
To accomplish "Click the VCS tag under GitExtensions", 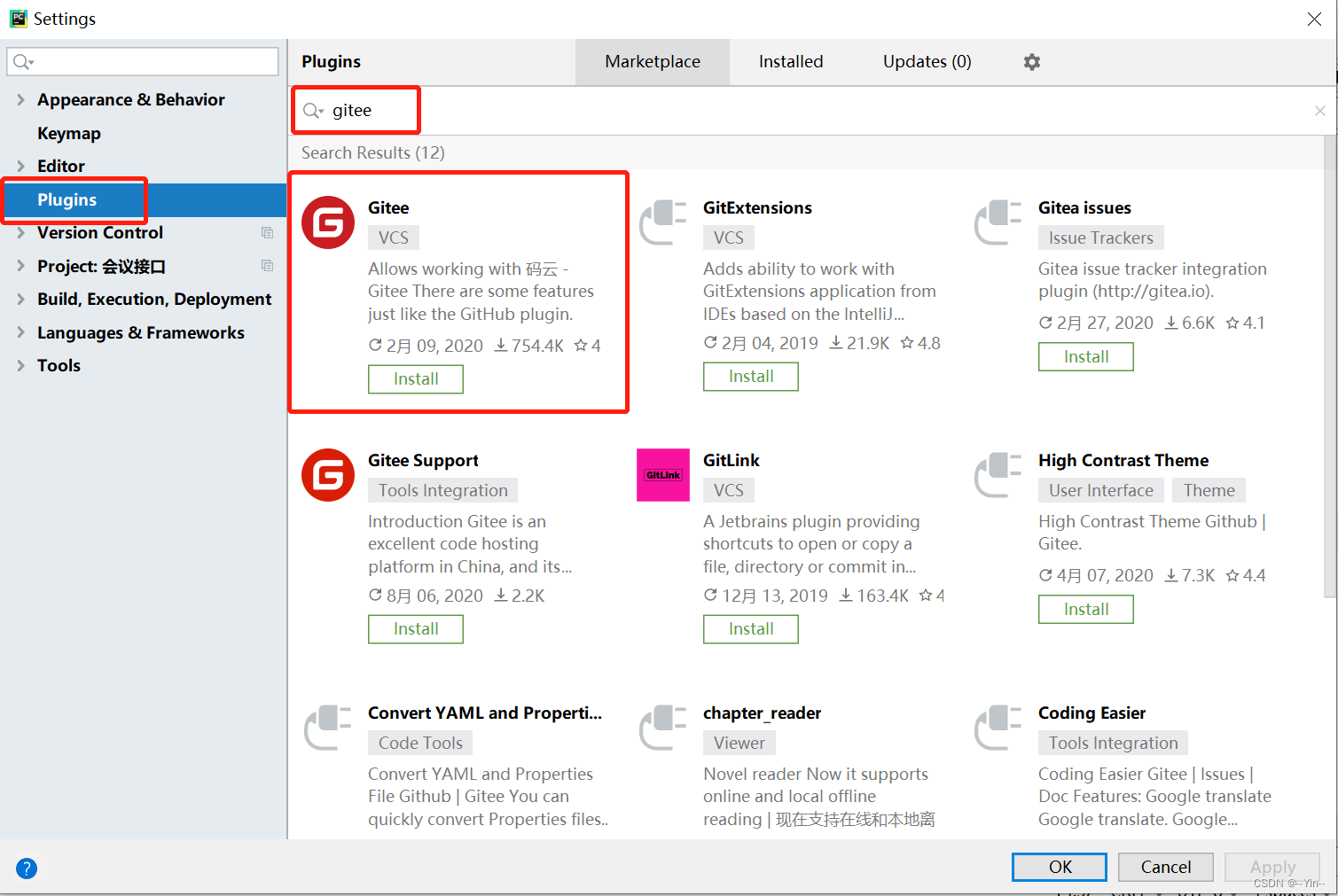I will (729, 238).
